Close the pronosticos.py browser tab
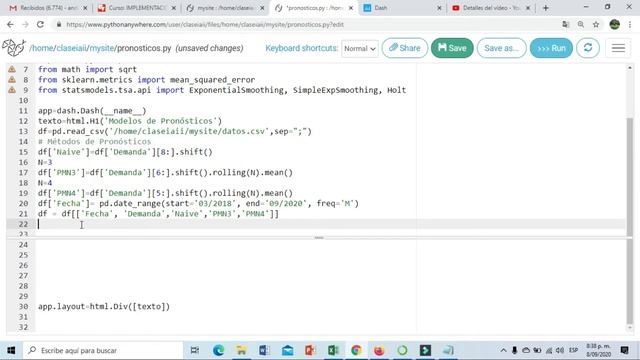Viewport: 640px width, 360px height. click(351, 8)
